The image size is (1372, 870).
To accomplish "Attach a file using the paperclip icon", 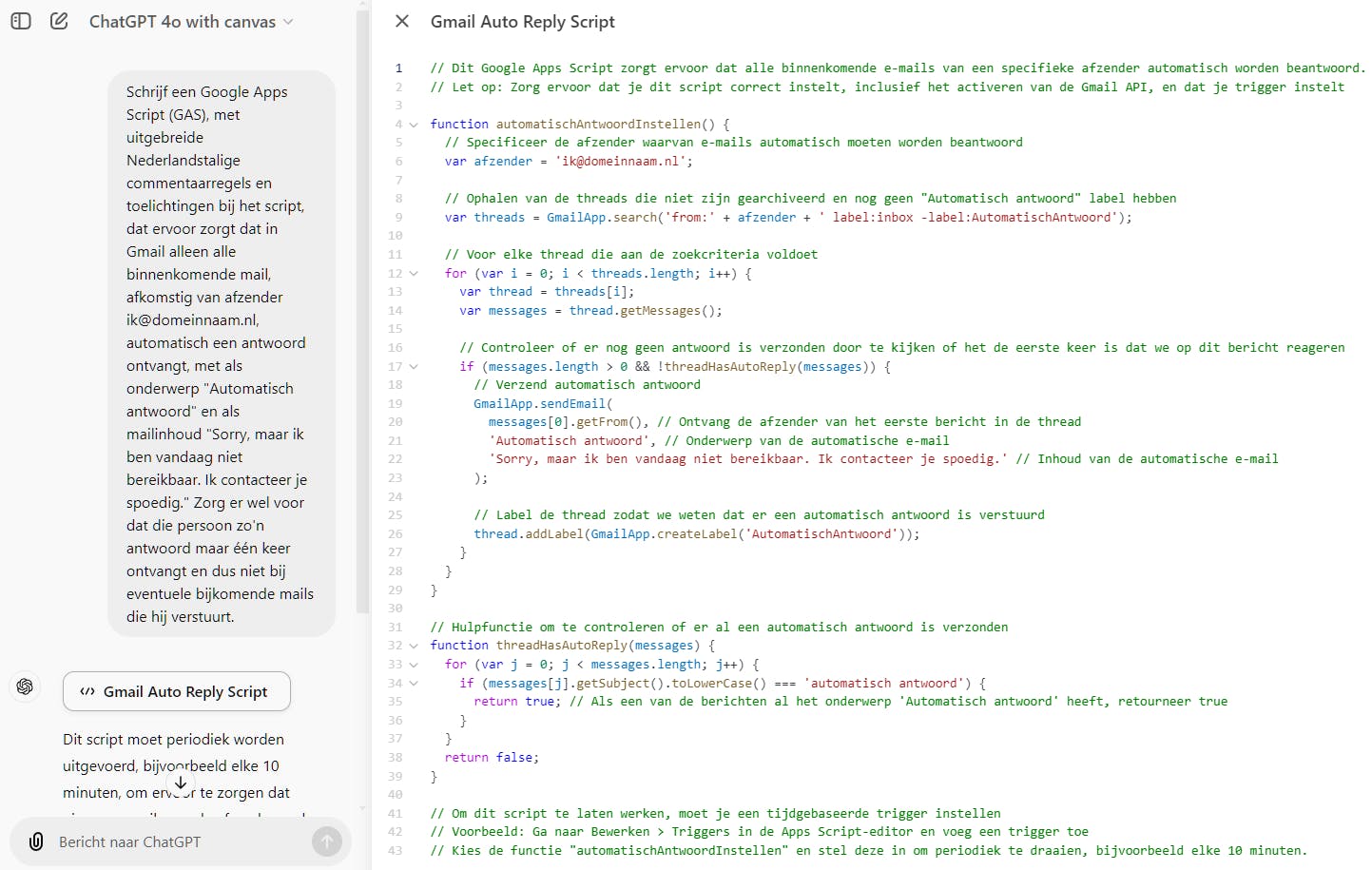I will point(36,841).
